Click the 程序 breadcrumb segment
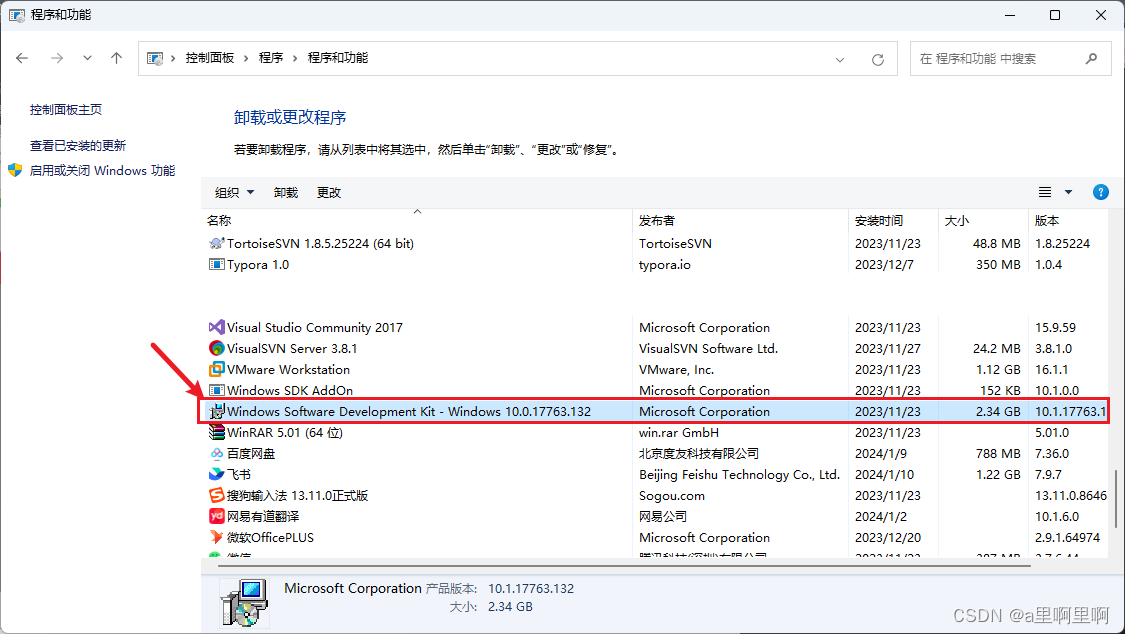1125x634 pixels. point(270,58)
